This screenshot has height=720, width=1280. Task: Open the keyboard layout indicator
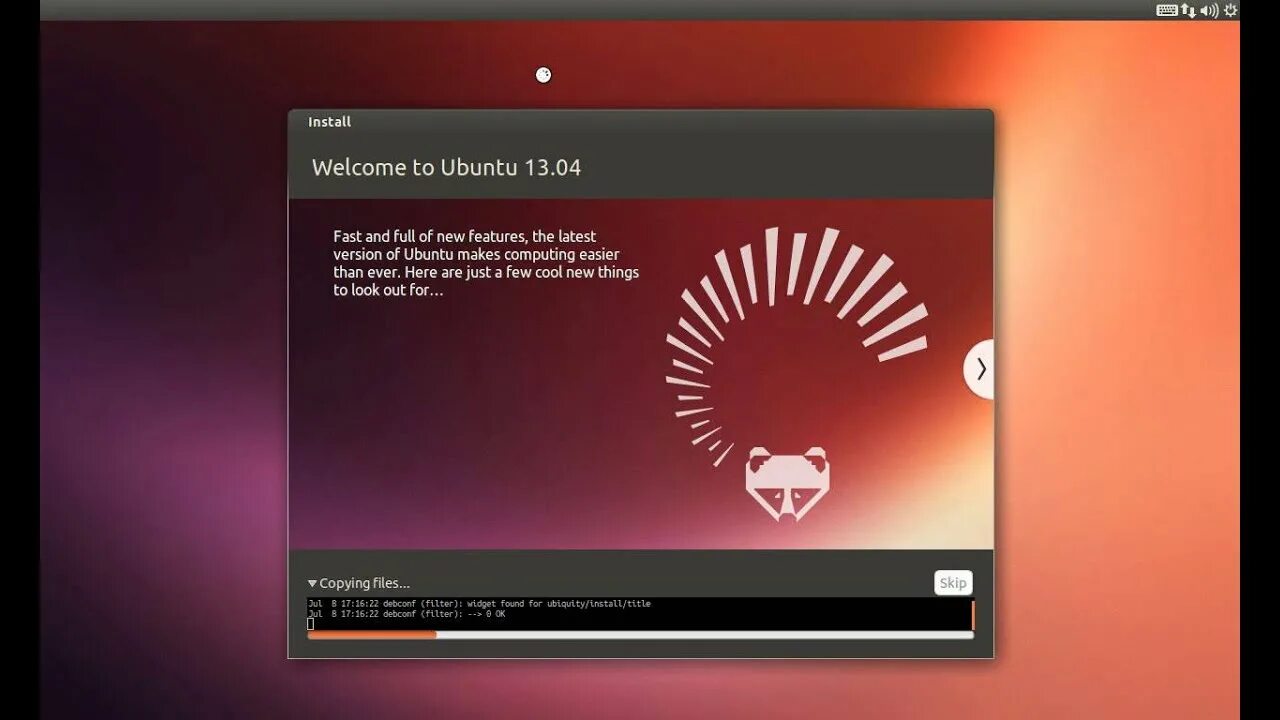pyautogui.click(x=1167, y=10)
